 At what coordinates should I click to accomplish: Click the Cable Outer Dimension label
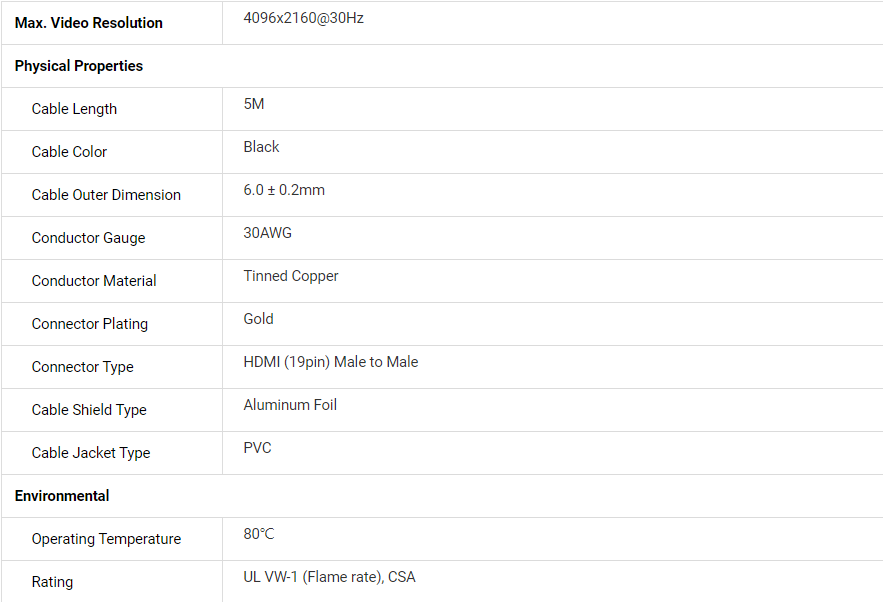pyautogui.click(x=106, y=195)
